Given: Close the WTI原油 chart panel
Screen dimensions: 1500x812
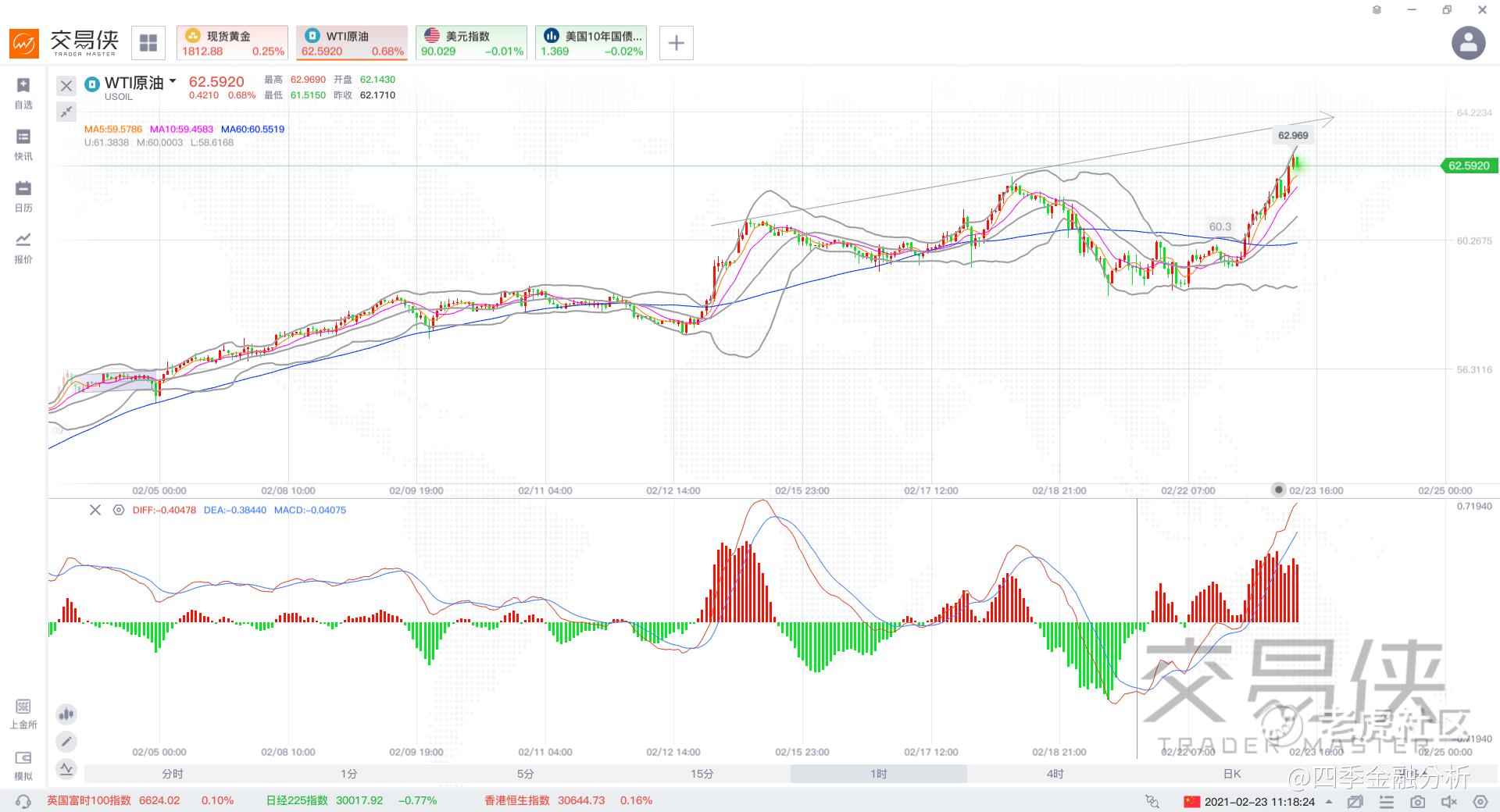Looking at the screenshot, I should 66,86.
